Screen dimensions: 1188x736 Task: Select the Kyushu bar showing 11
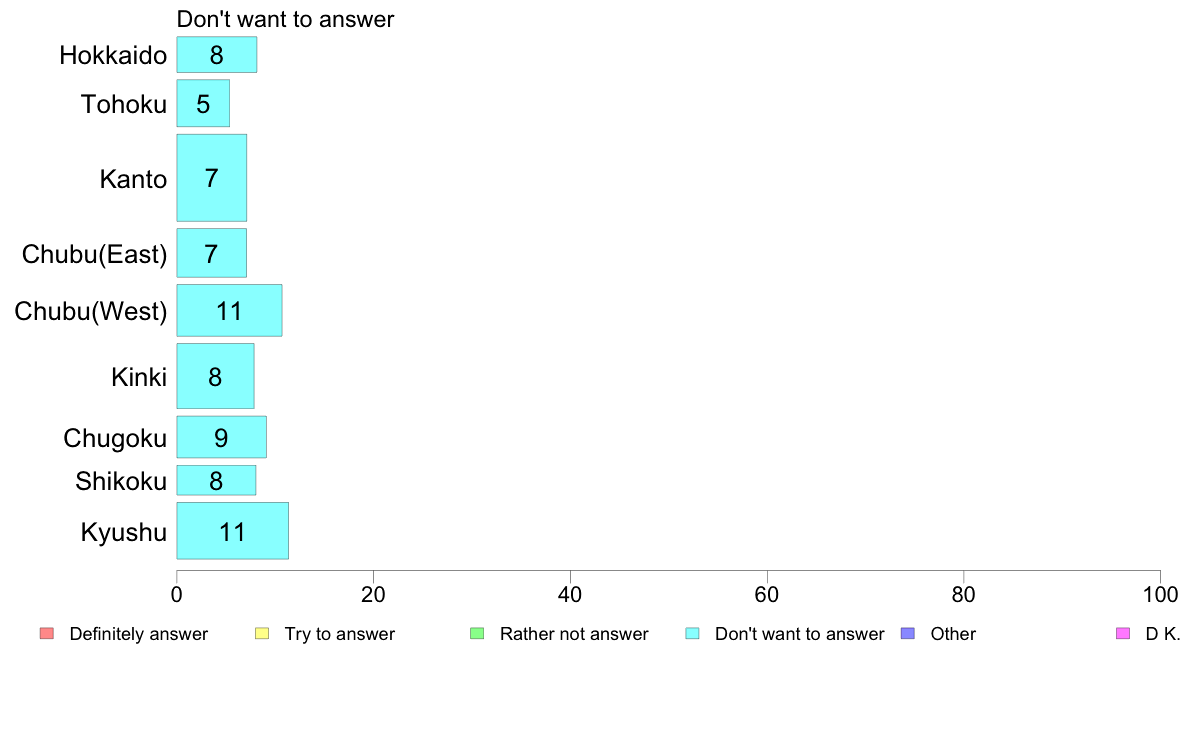point(233,531)
